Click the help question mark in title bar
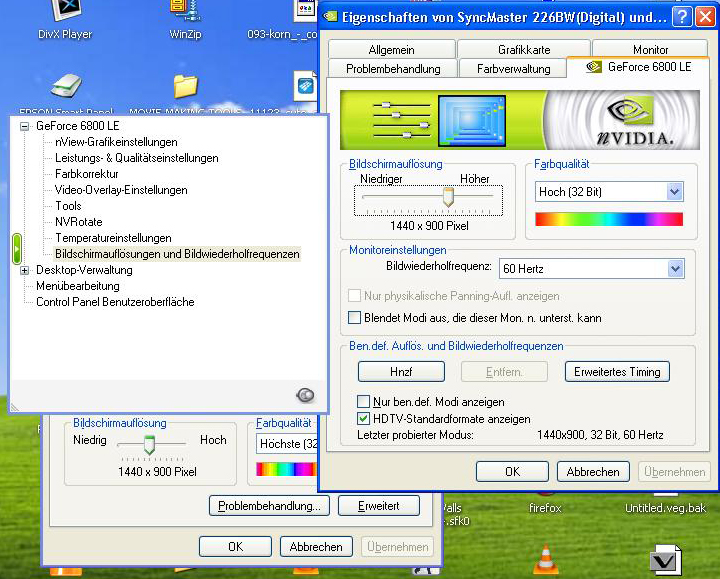The width and height of the screenshot is (720, 579). [x=680, y=17]
